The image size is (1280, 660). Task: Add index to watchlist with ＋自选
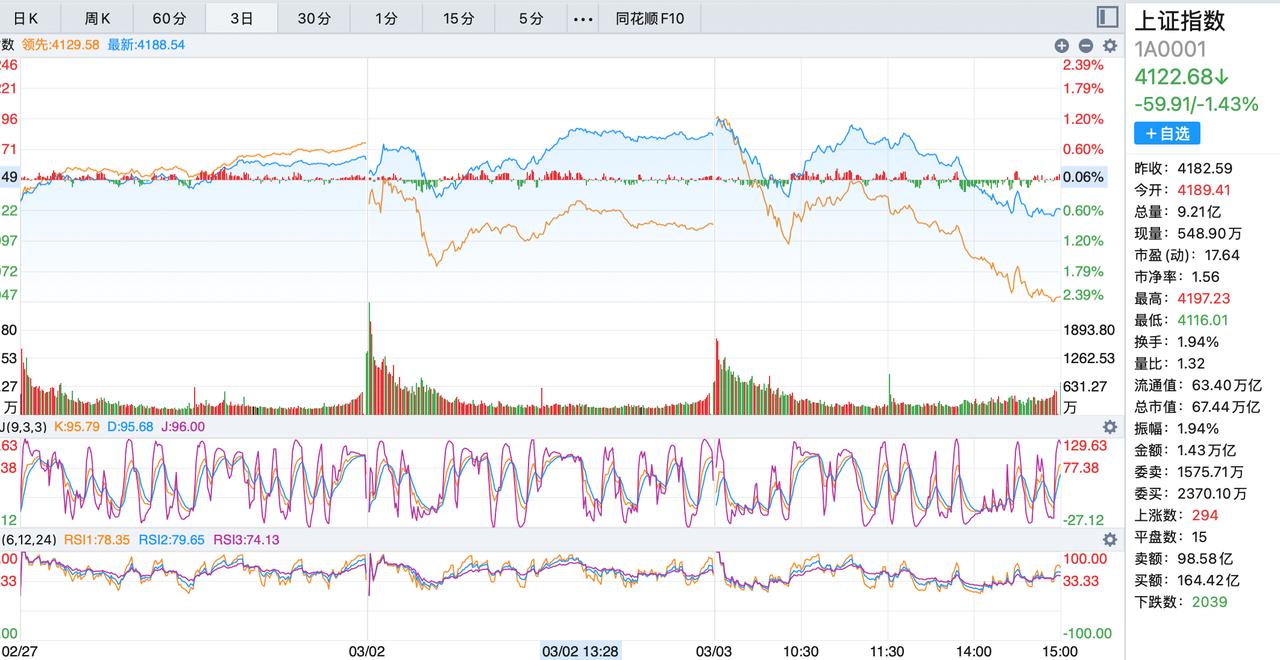click(x=1167, y=133)
